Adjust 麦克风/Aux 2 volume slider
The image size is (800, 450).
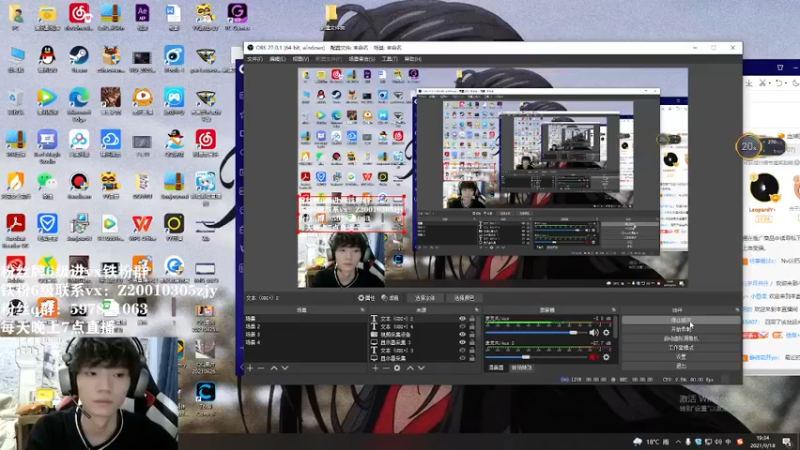[535, 357]
